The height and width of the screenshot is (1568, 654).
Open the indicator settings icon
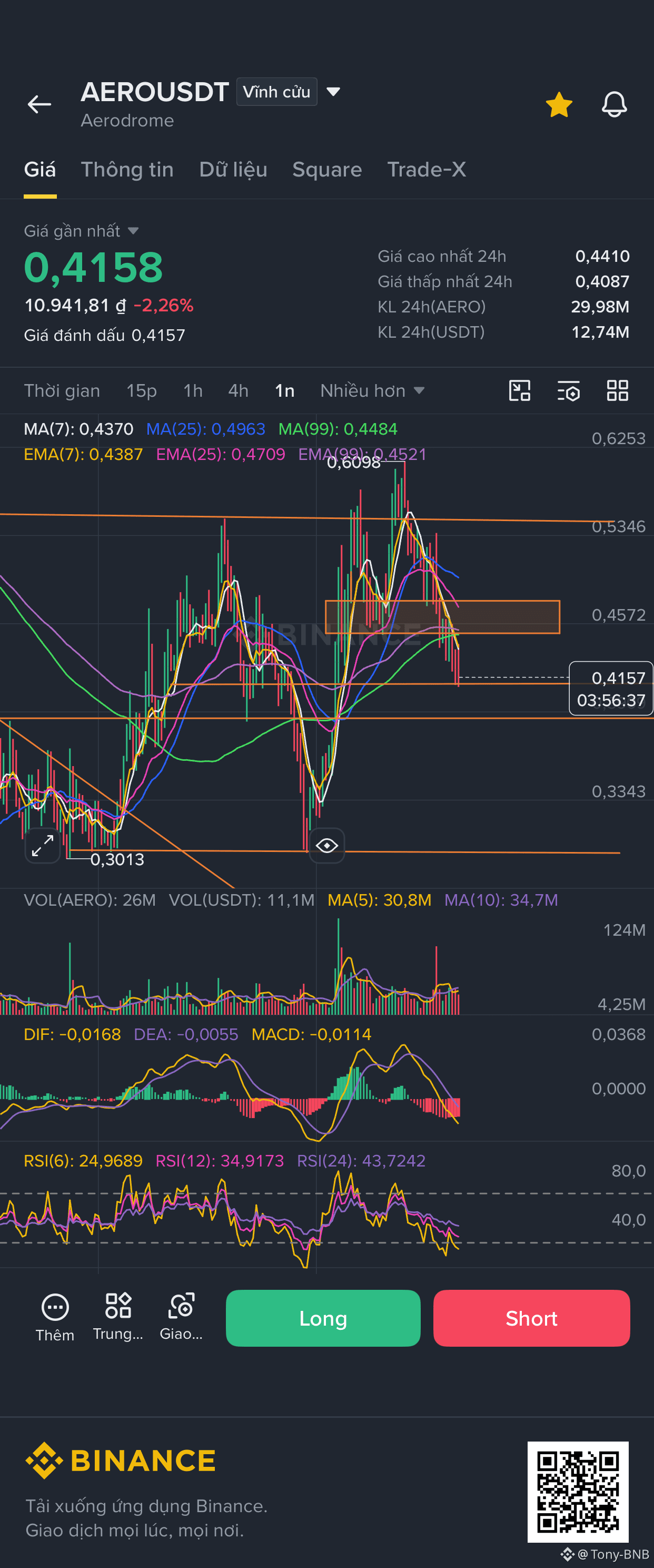tap(568, 390)
